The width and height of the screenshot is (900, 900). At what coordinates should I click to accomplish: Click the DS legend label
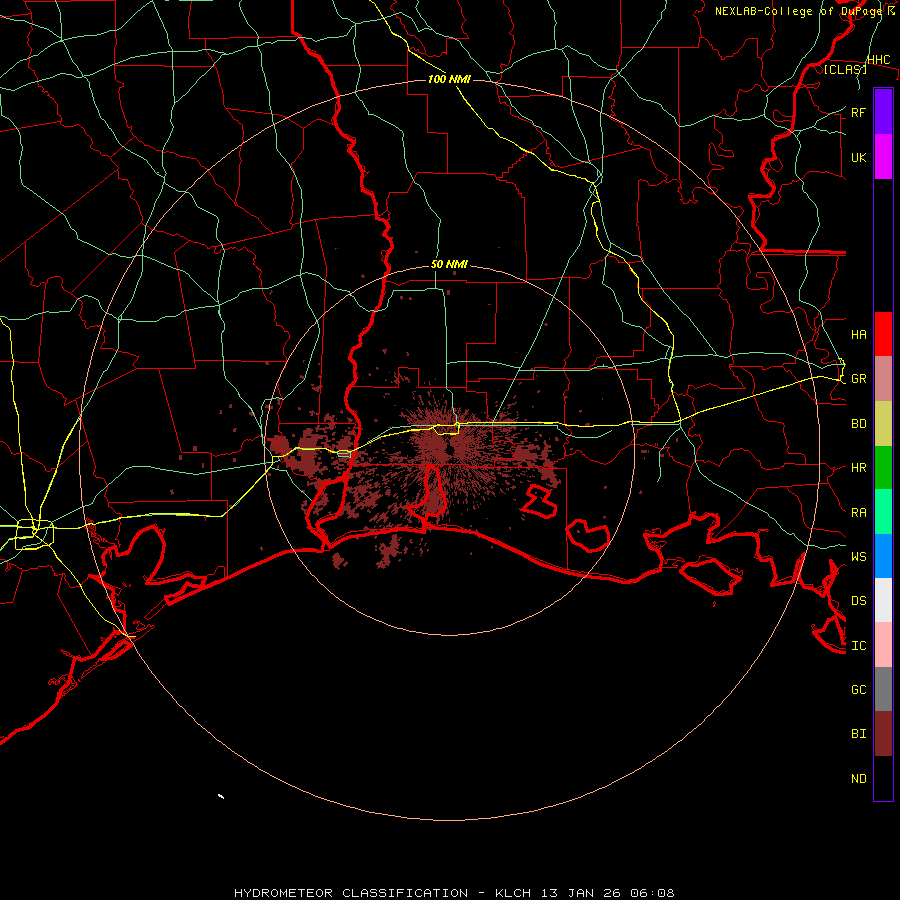858,601
